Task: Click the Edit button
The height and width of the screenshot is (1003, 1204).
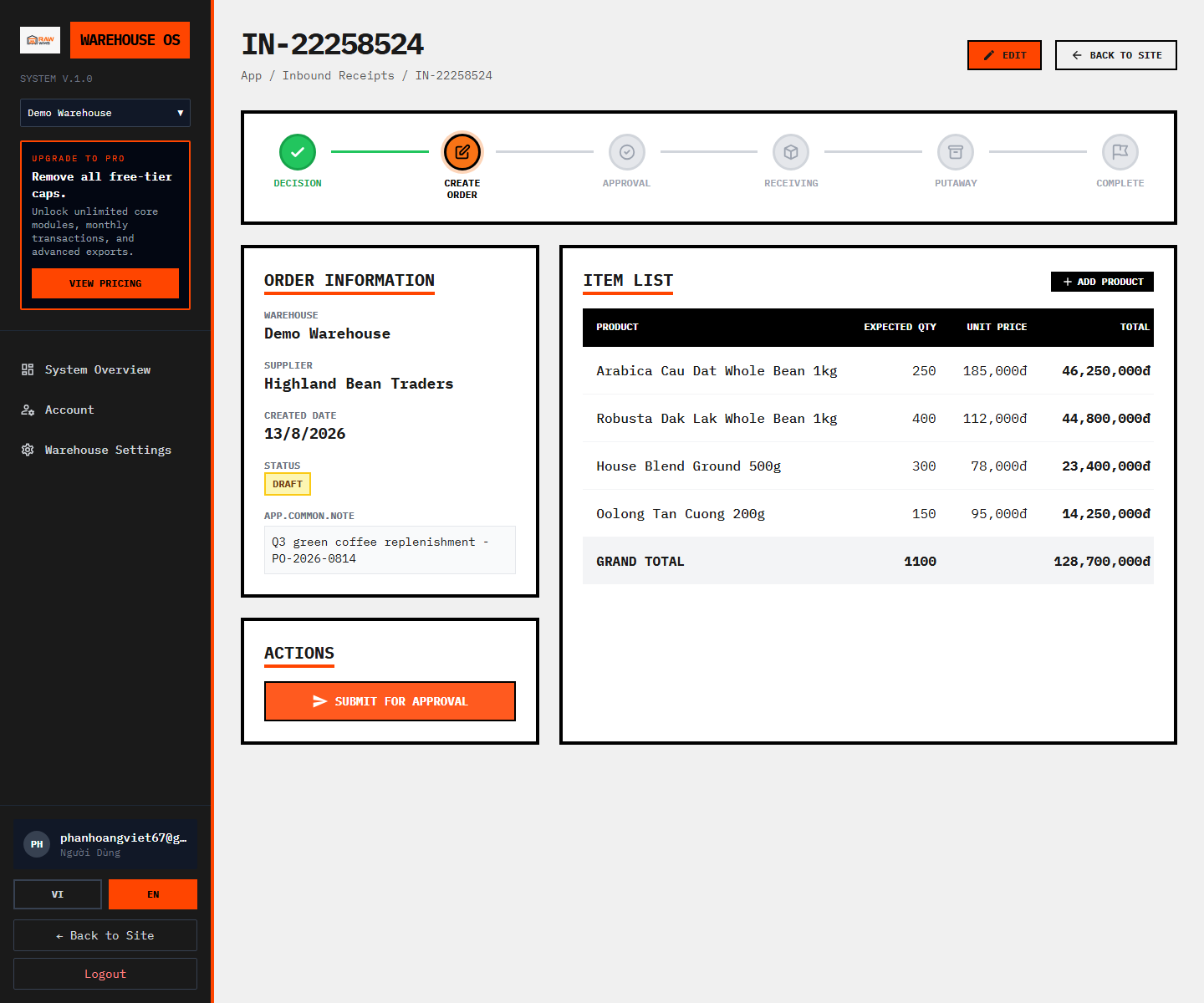Action: click(1004, 55)
